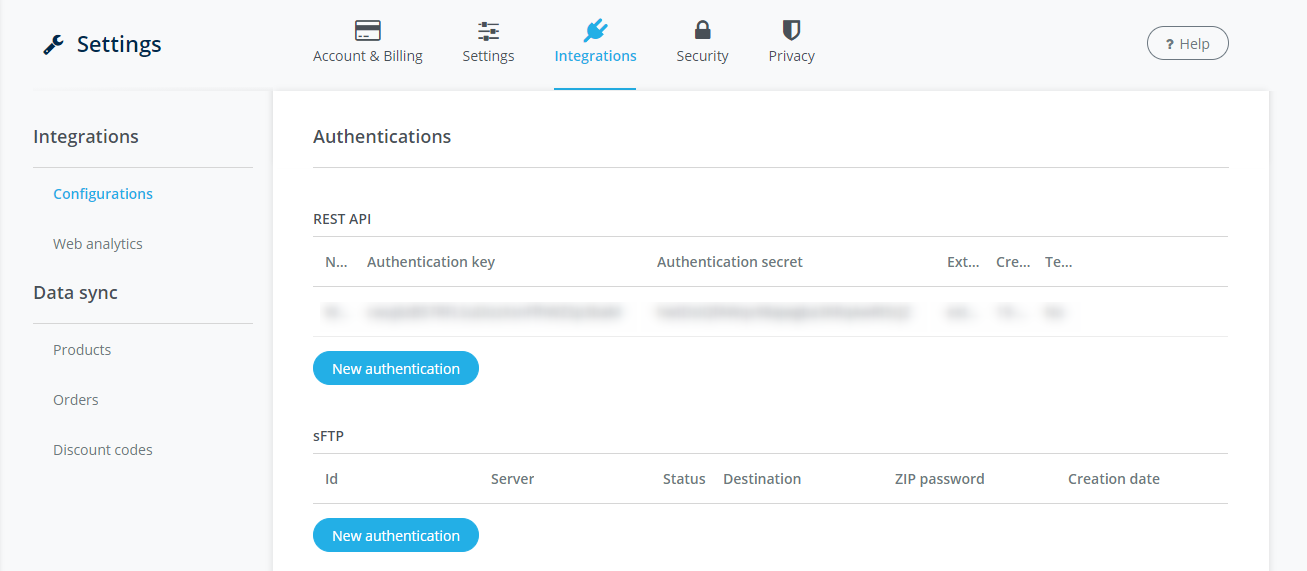Click the truncated "N..." column header
The height and width of the screenshot is (571, 1307).
(x=336, y=262)
